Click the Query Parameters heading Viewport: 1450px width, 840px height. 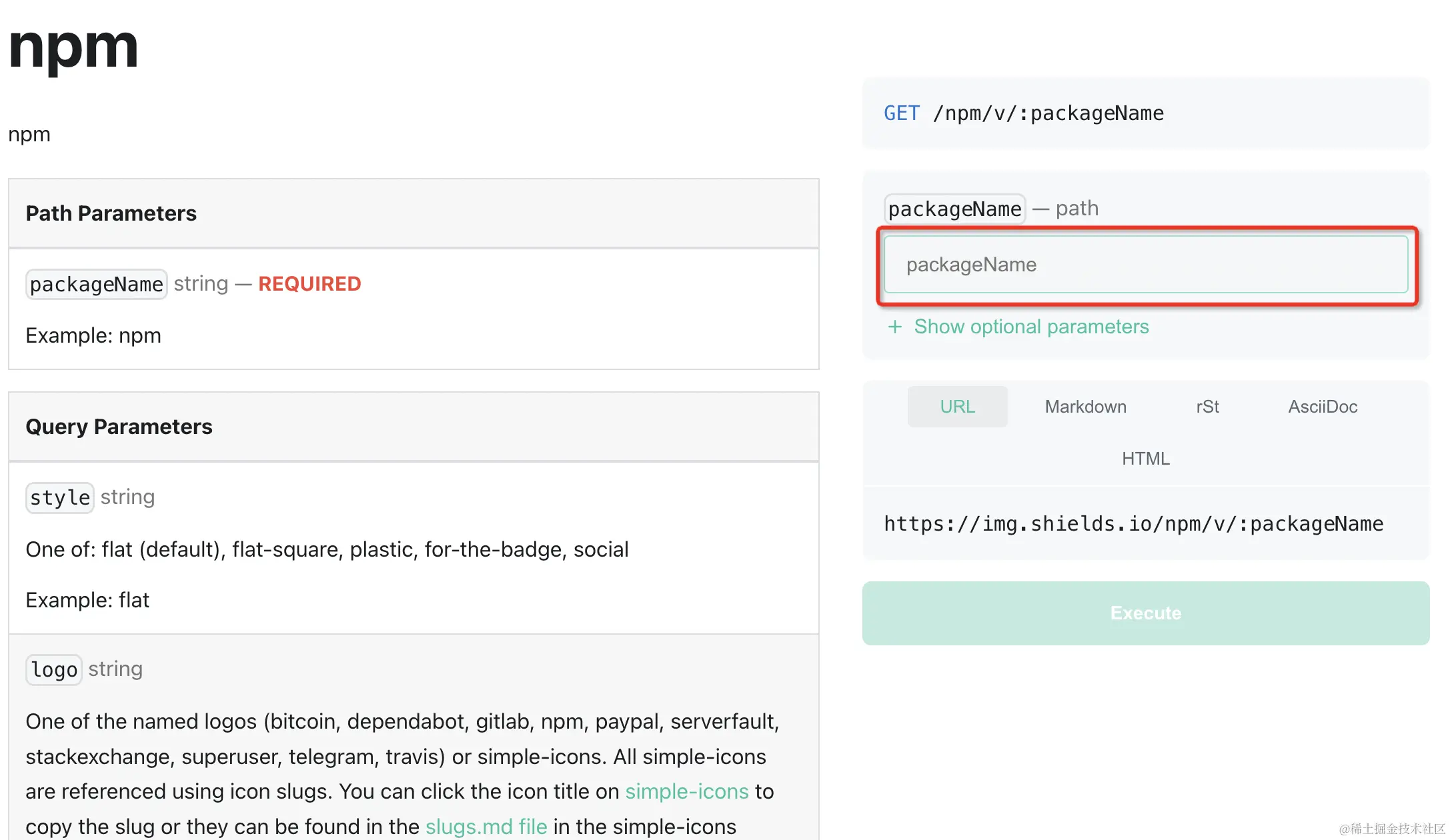pyautogui.click(x=119, y=427)
